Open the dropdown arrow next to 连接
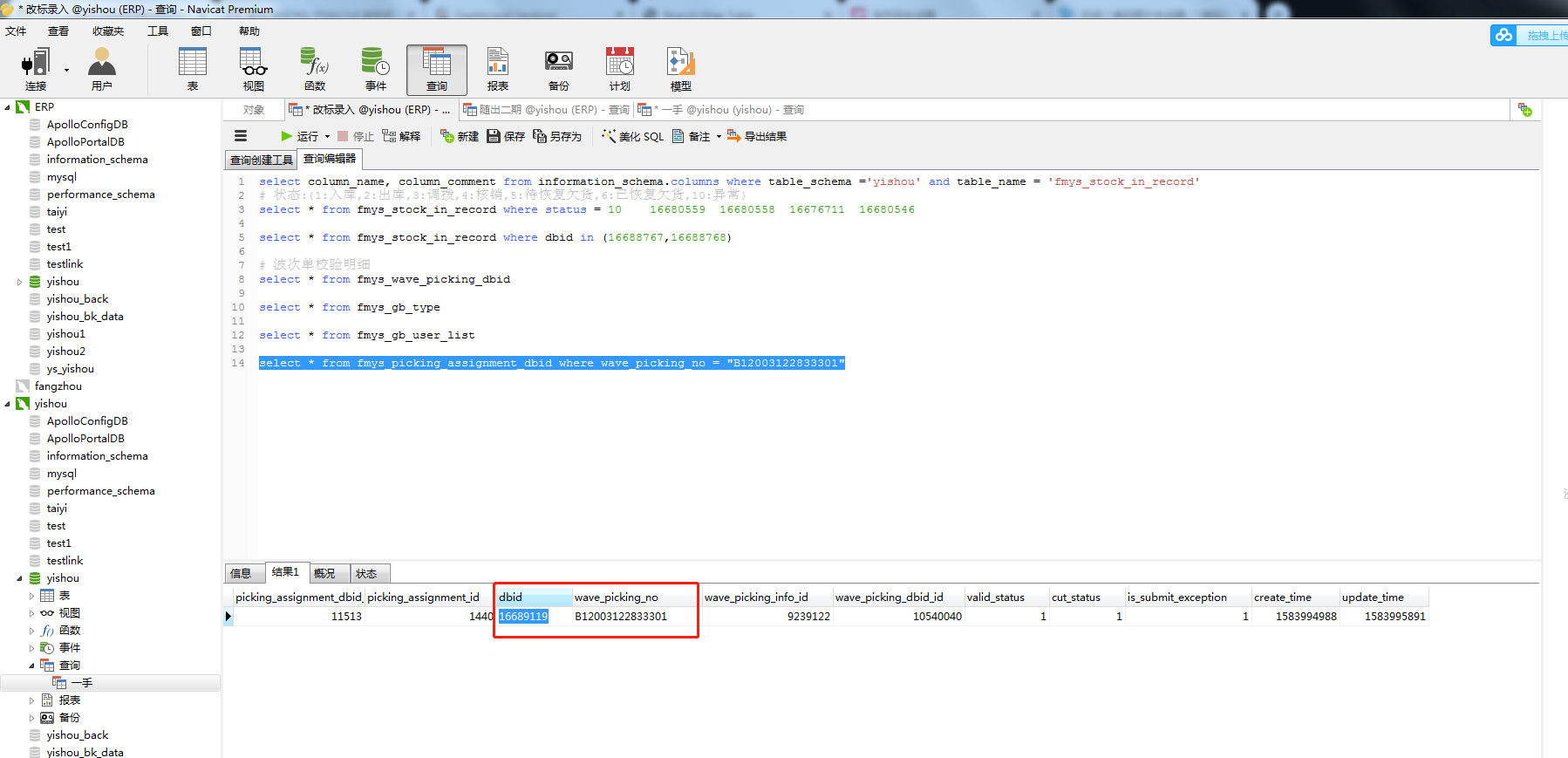1568x758 pixels. (x=66, y=70)
